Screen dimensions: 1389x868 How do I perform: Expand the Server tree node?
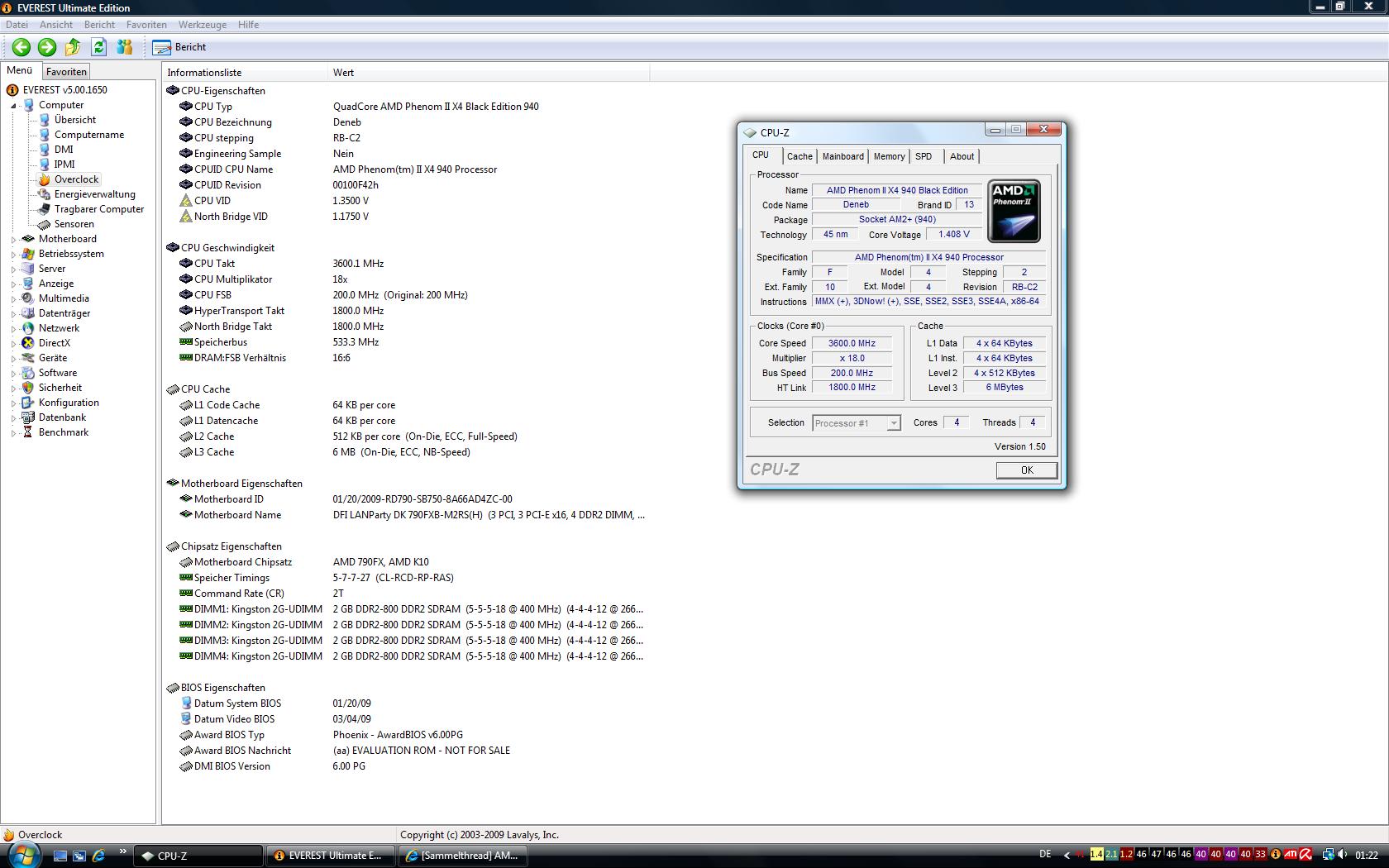13,269
